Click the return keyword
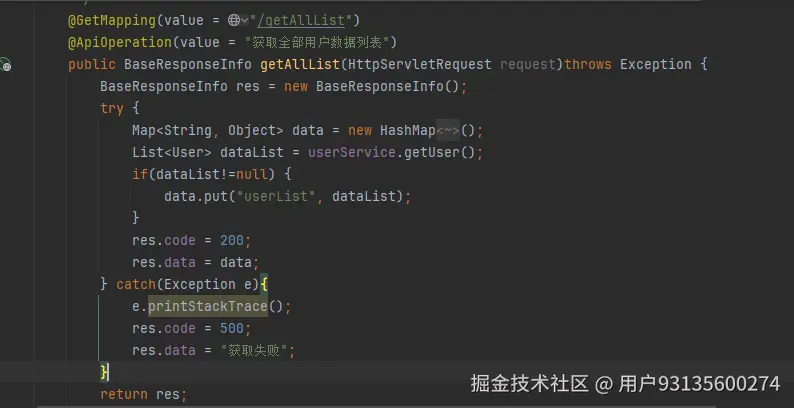 point(124,394)
